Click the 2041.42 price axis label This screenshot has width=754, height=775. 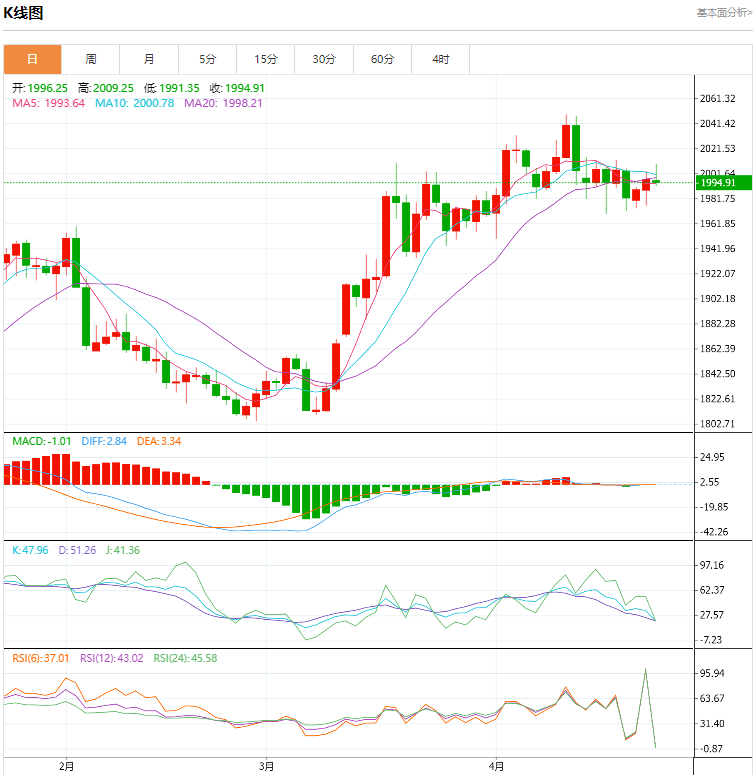point(717,124)
